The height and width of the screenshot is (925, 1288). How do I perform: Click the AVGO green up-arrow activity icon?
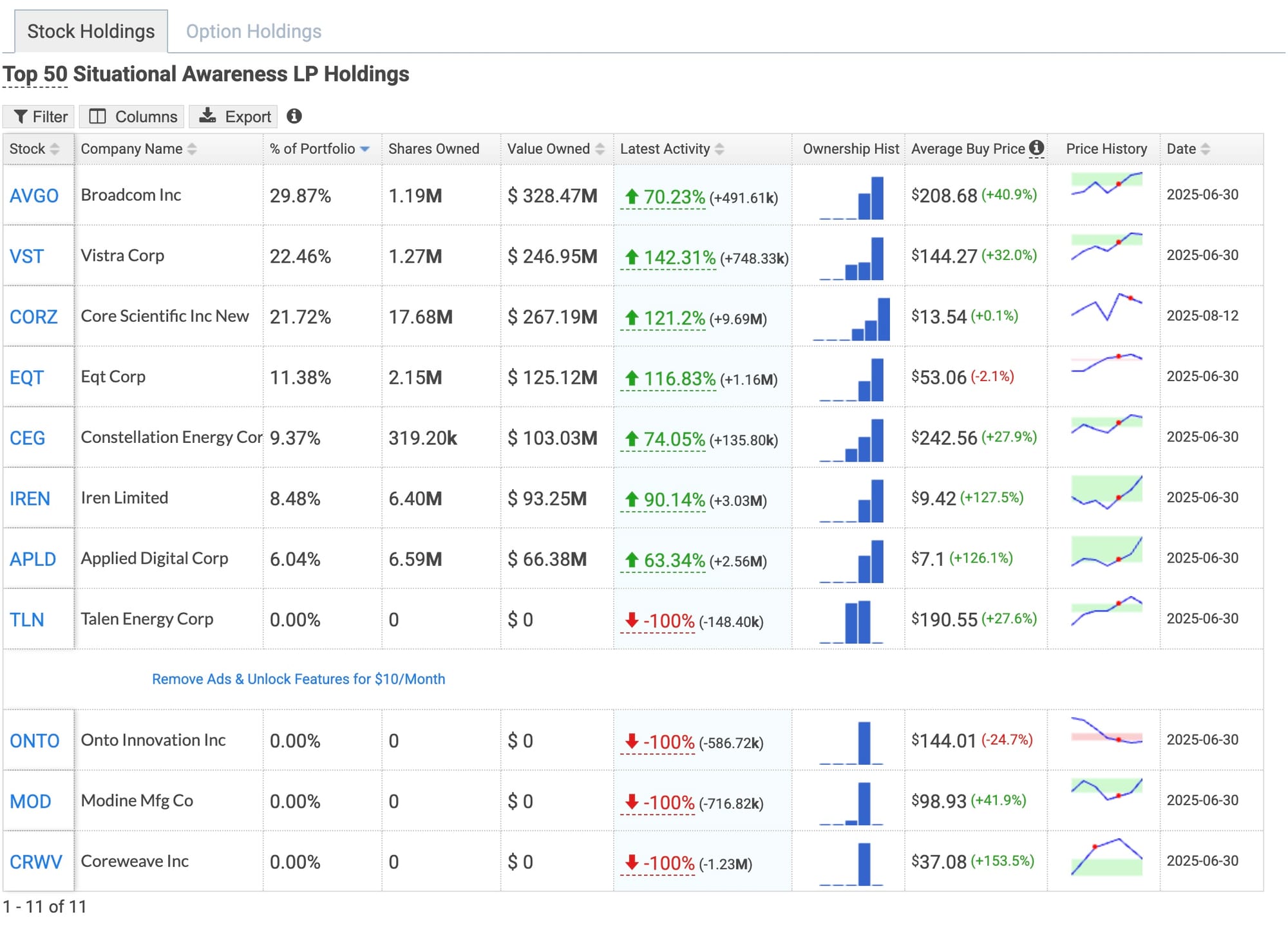(632, 196)
